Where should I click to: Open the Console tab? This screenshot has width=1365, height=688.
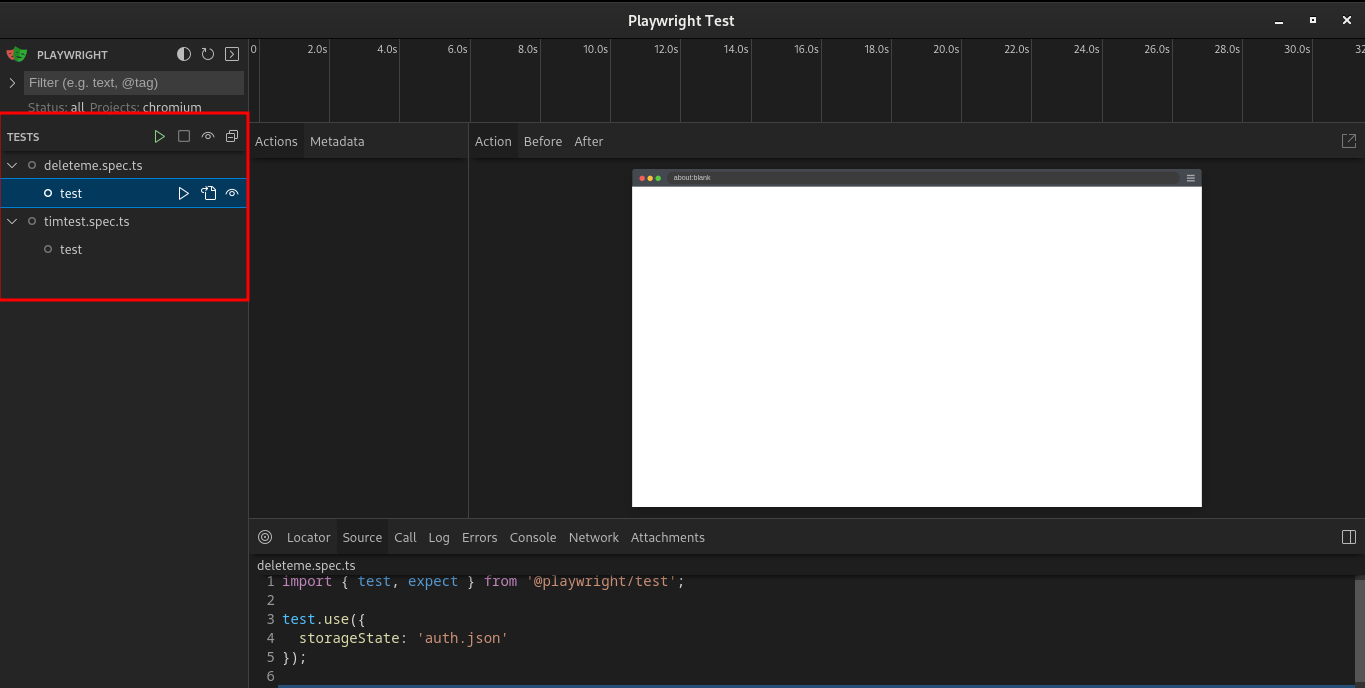click(533, 537)
